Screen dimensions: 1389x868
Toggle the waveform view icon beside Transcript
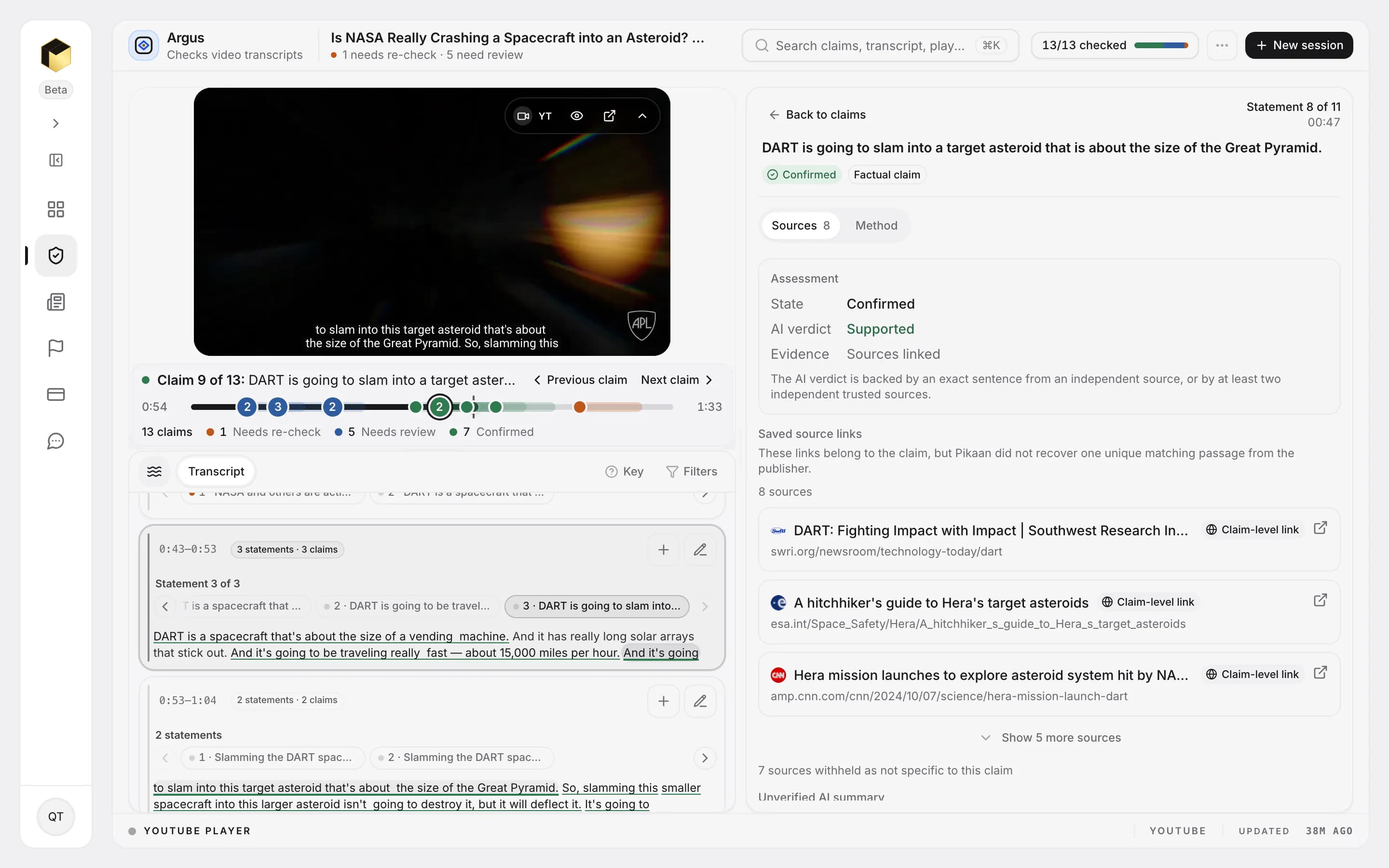pos(154,471)
